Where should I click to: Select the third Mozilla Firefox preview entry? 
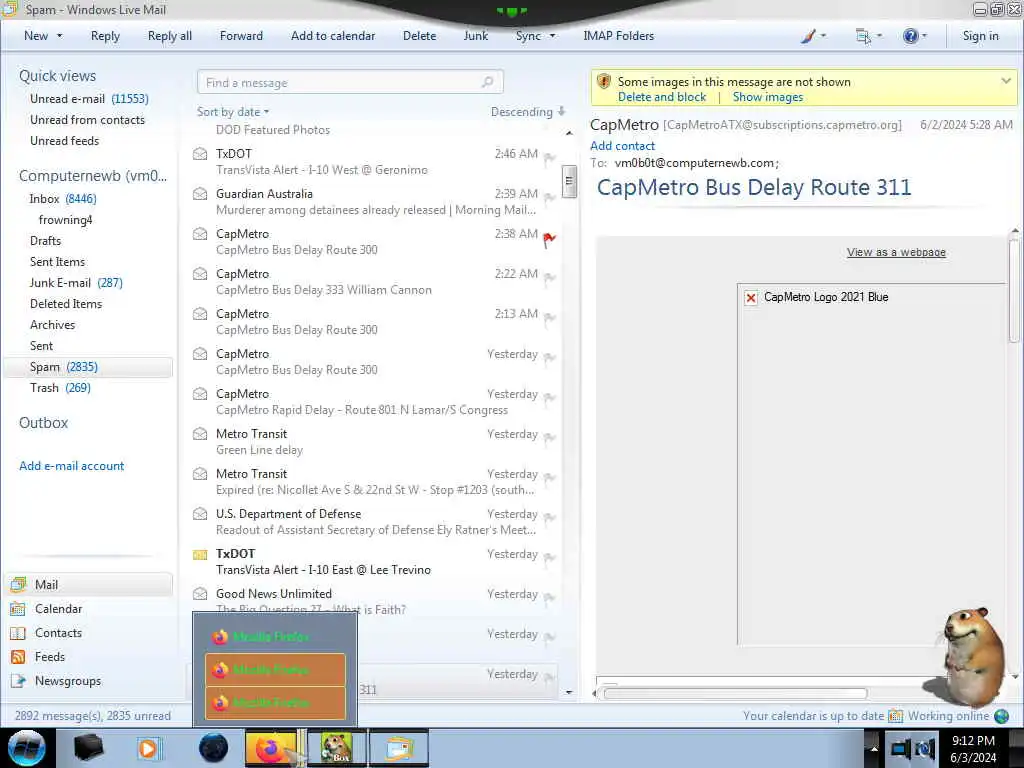[x=275, y=703]
